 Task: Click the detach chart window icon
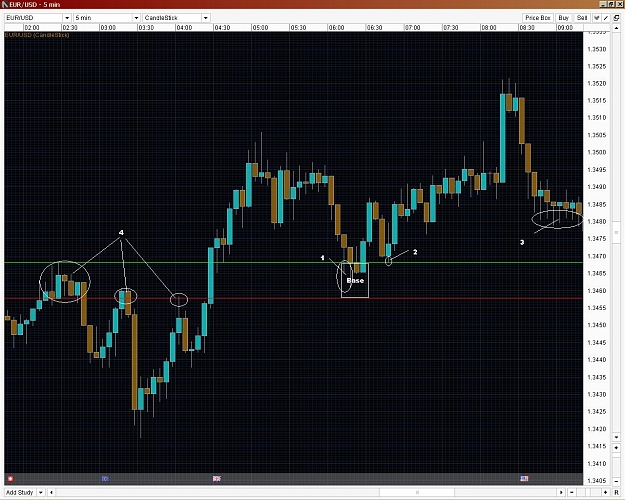[616, 18]
